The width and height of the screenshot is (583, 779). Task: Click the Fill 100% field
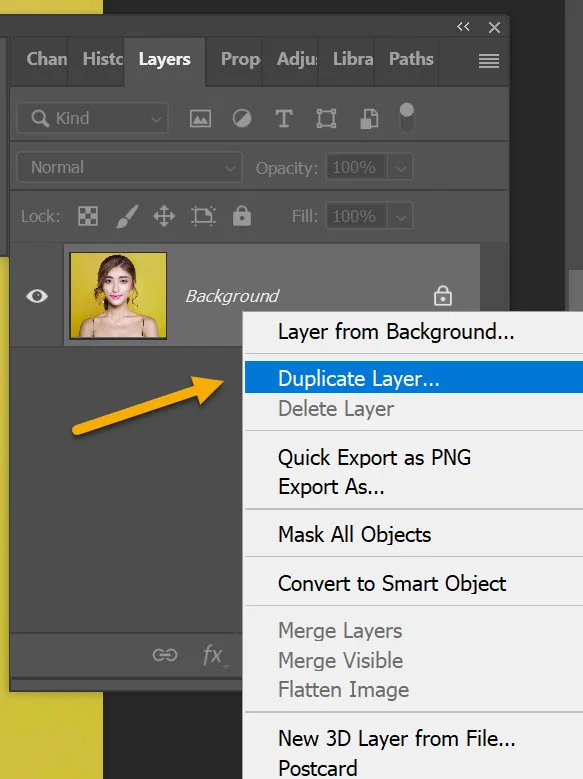tap(356, 216)
